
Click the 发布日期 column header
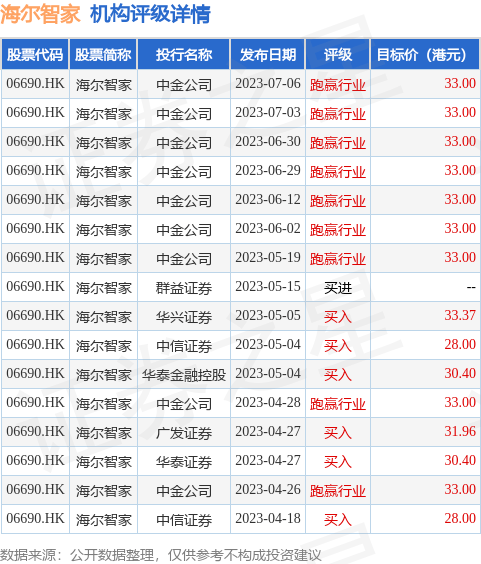coord(268,54)
